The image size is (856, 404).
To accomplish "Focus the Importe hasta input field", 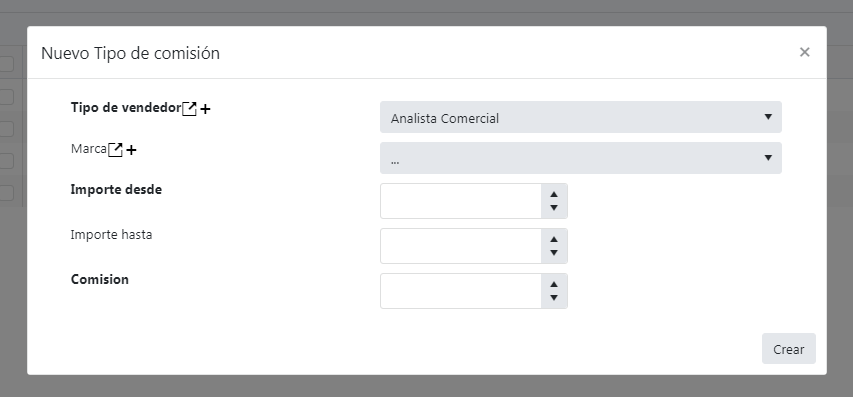I will click(x=461, y=246).
